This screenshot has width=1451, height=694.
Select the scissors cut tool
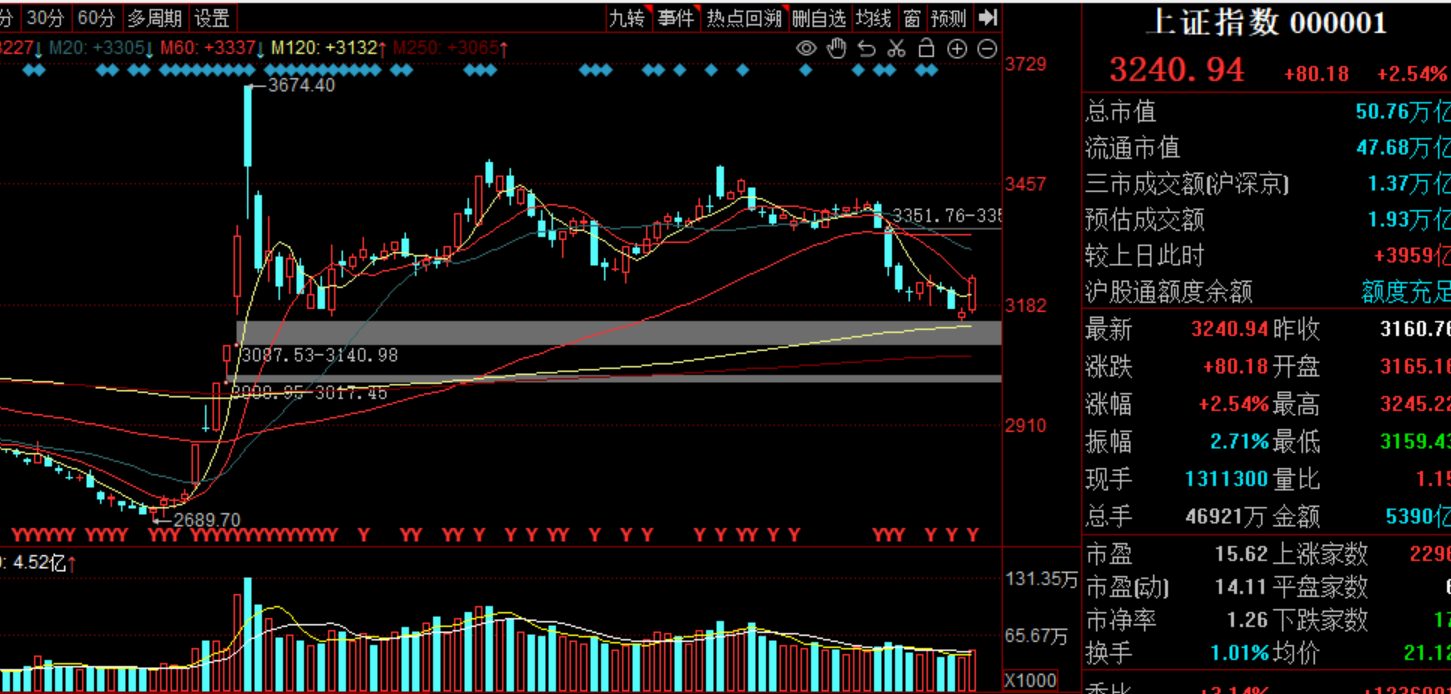coord(896,49)
